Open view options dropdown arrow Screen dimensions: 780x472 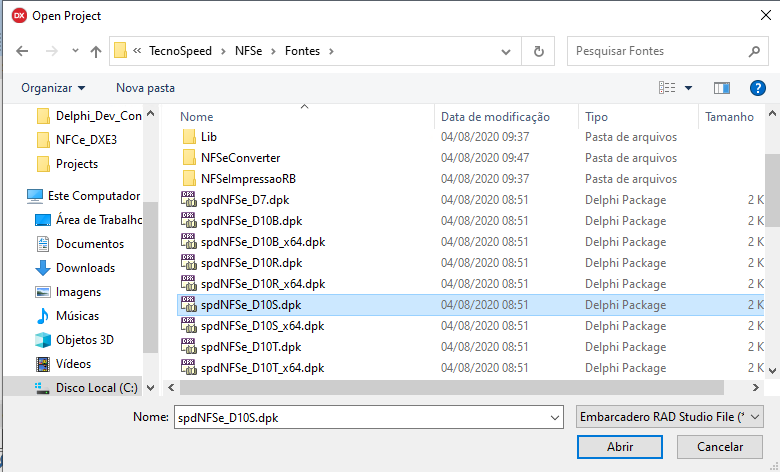(x=688, y=88)
